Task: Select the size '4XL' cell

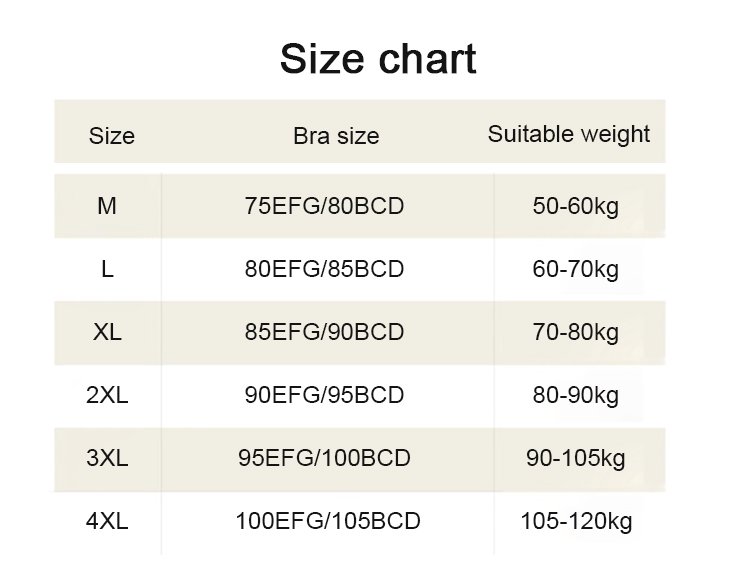Action: click(x=107, y=521)
